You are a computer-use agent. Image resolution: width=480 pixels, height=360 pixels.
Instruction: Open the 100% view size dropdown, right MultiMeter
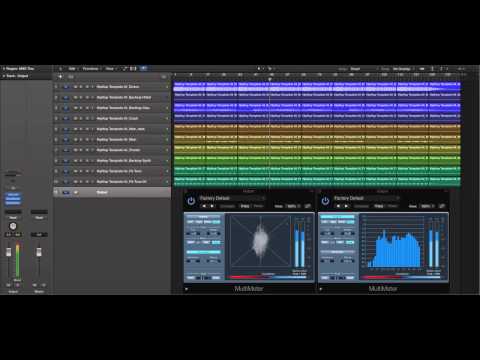(x=427, y=206)
